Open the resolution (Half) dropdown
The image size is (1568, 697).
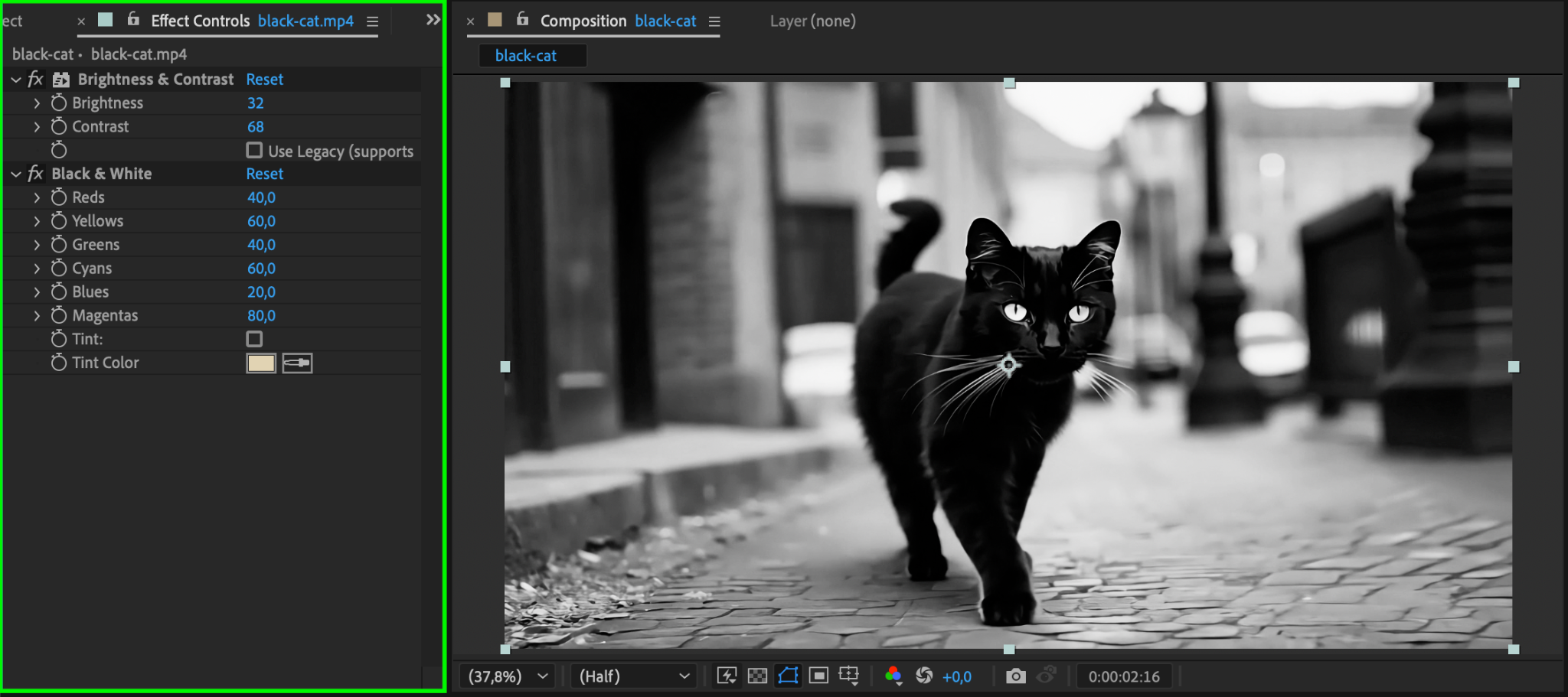633,676
